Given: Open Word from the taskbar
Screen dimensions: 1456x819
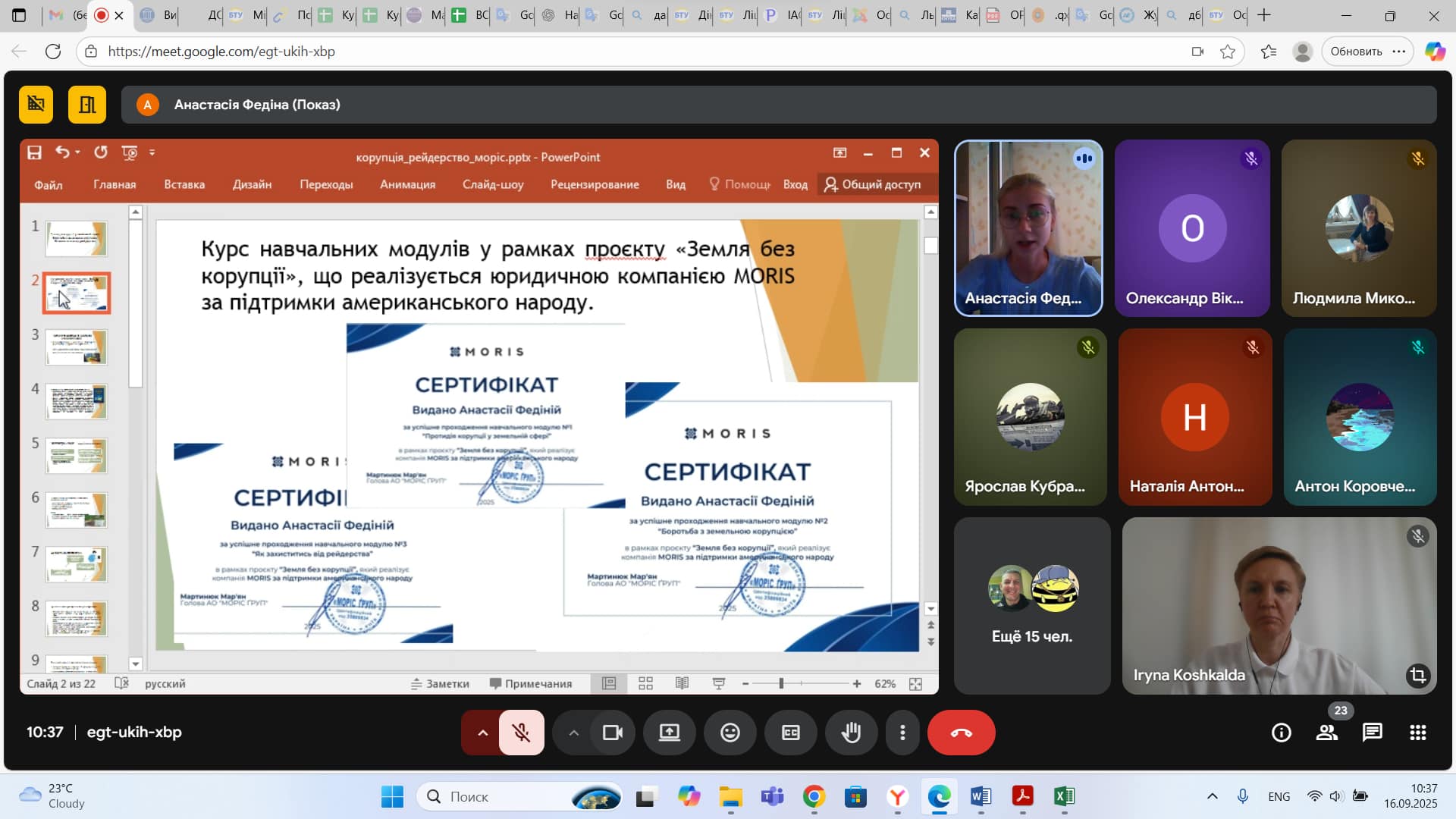Looking at the screenshot, I should (x=981, y=796).
